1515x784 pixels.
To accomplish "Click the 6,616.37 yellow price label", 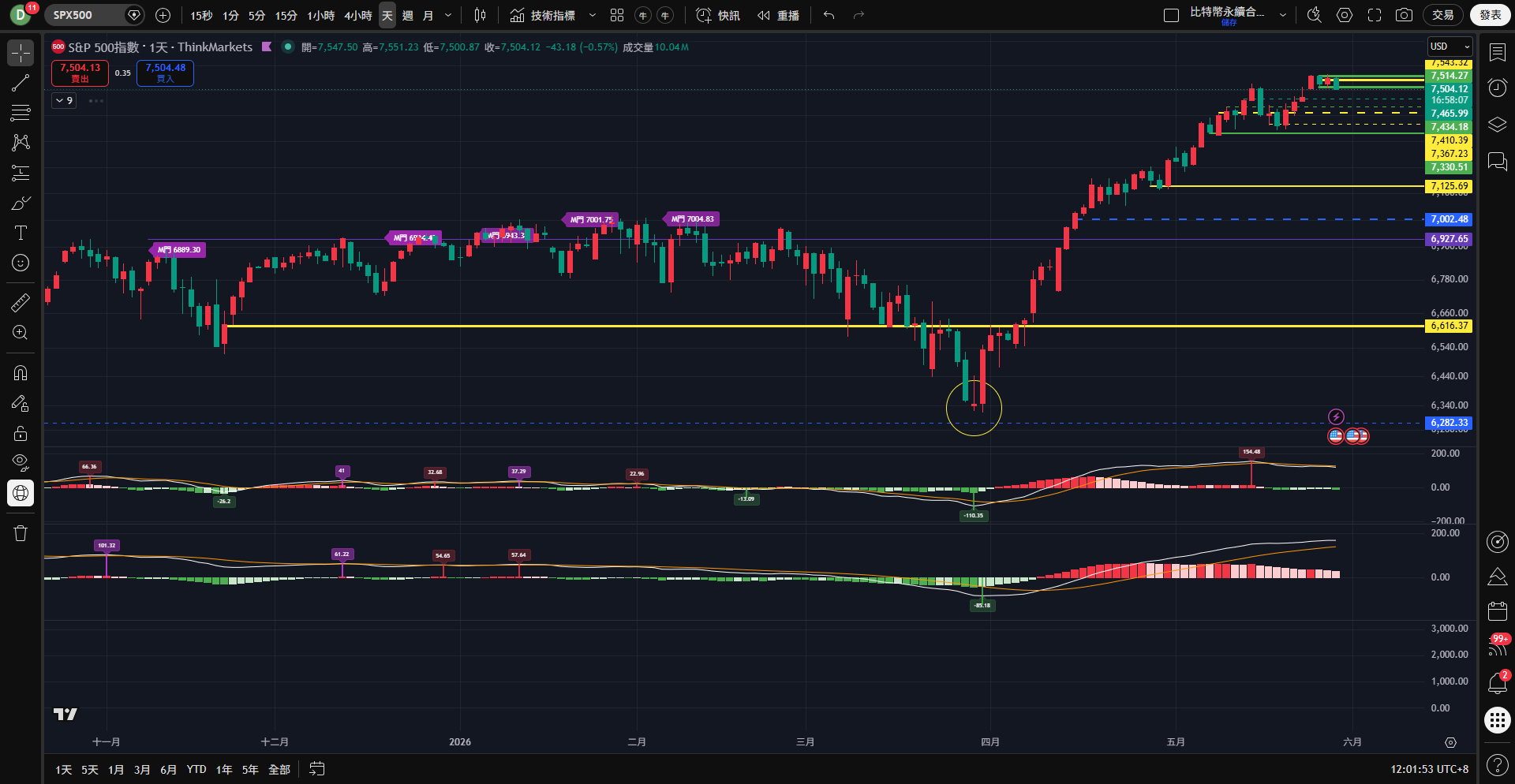I will 1449,326.
